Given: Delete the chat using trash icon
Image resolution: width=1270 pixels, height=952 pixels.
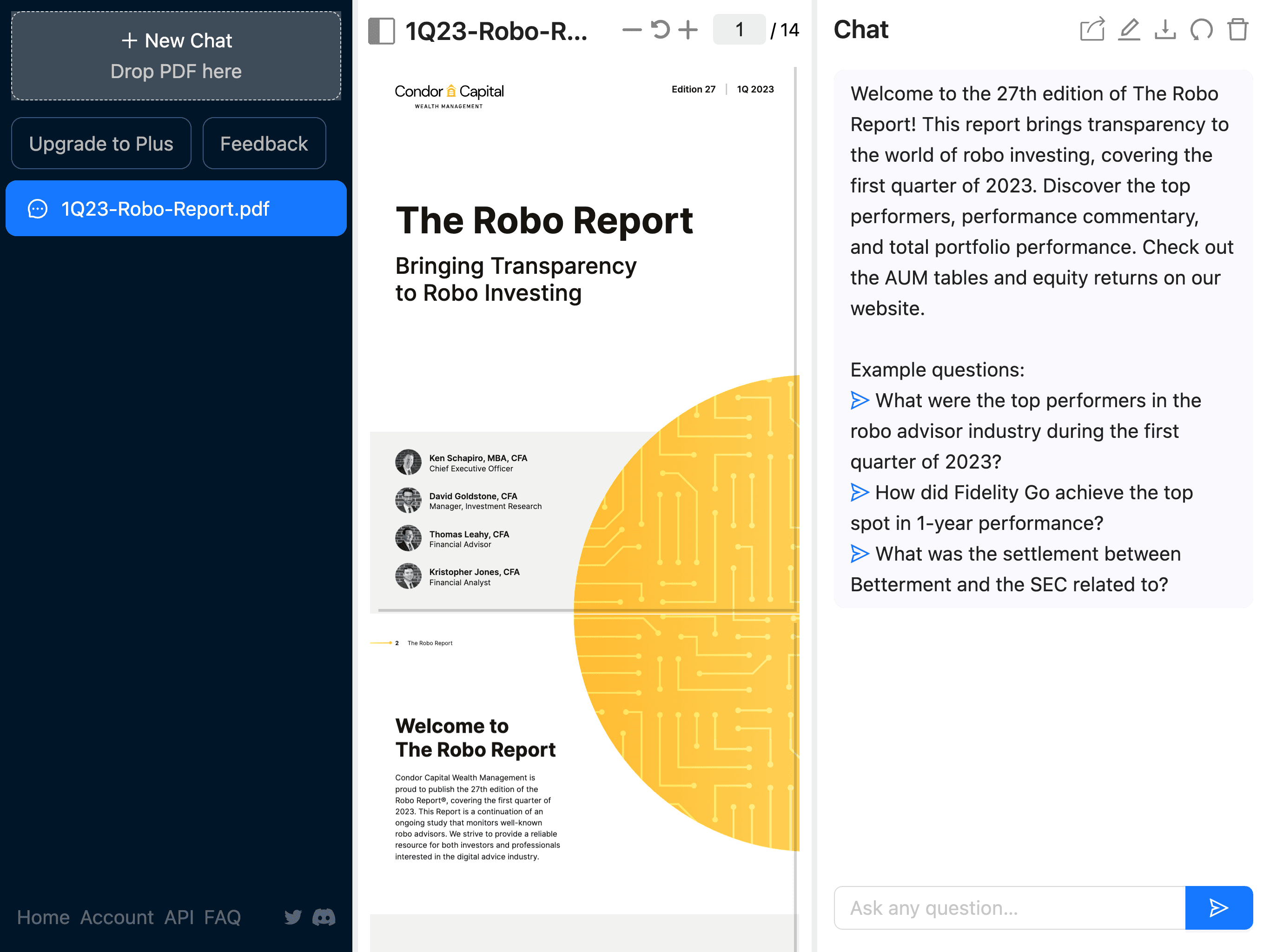Looking at the screenshot, I should click(1237, 30).
